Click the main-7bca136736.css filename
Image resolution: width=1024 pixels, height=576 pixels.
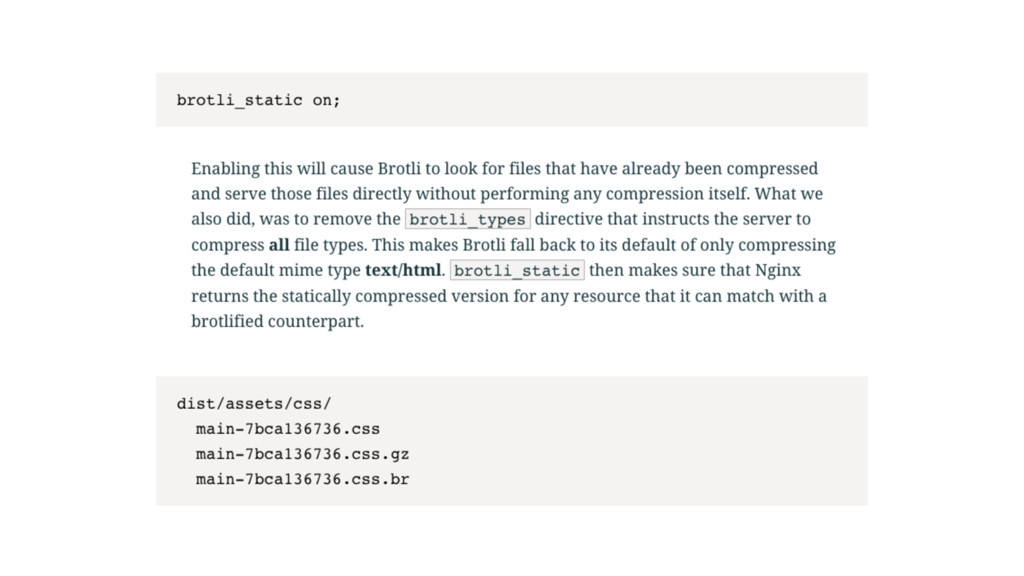point(288,429)
